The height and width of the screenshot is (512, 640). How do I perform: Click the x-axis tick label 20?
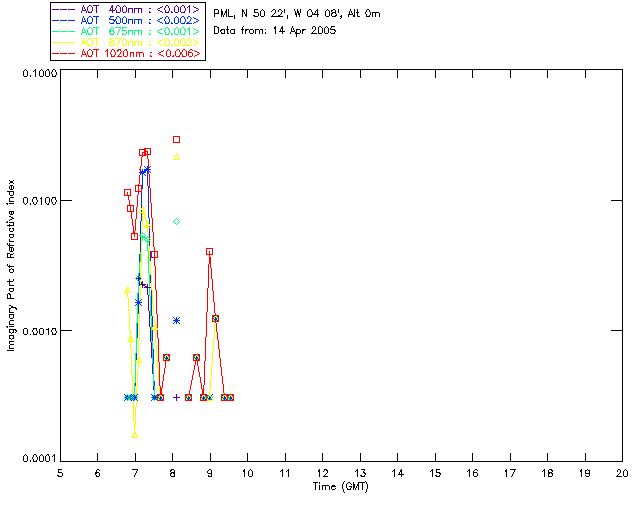[622, 473]
